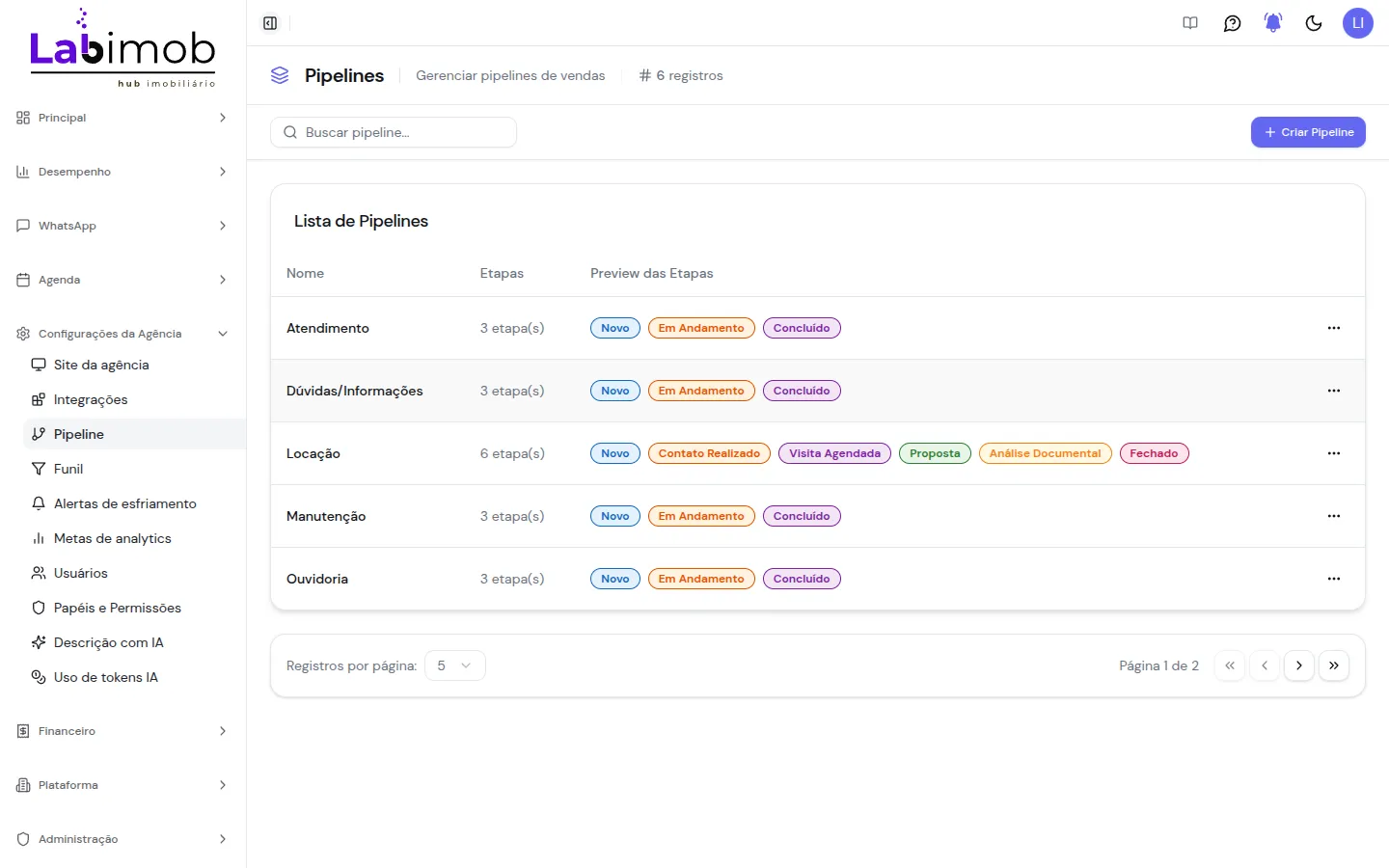Image resolution: width=1389 pixels, height=868 pixels.
Task: Open Funil in sidebar
Action: 134,469
